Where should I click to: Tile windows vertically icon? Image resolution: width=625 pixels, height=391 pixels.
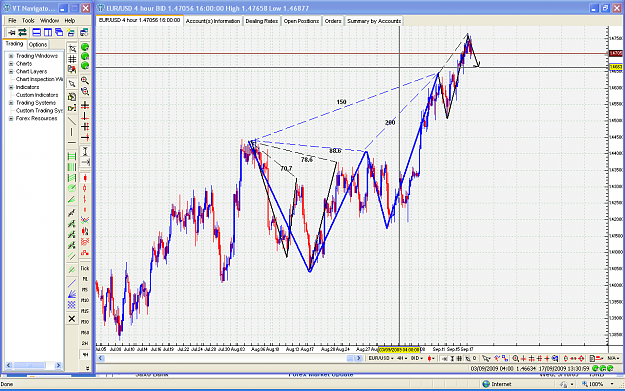48,32
